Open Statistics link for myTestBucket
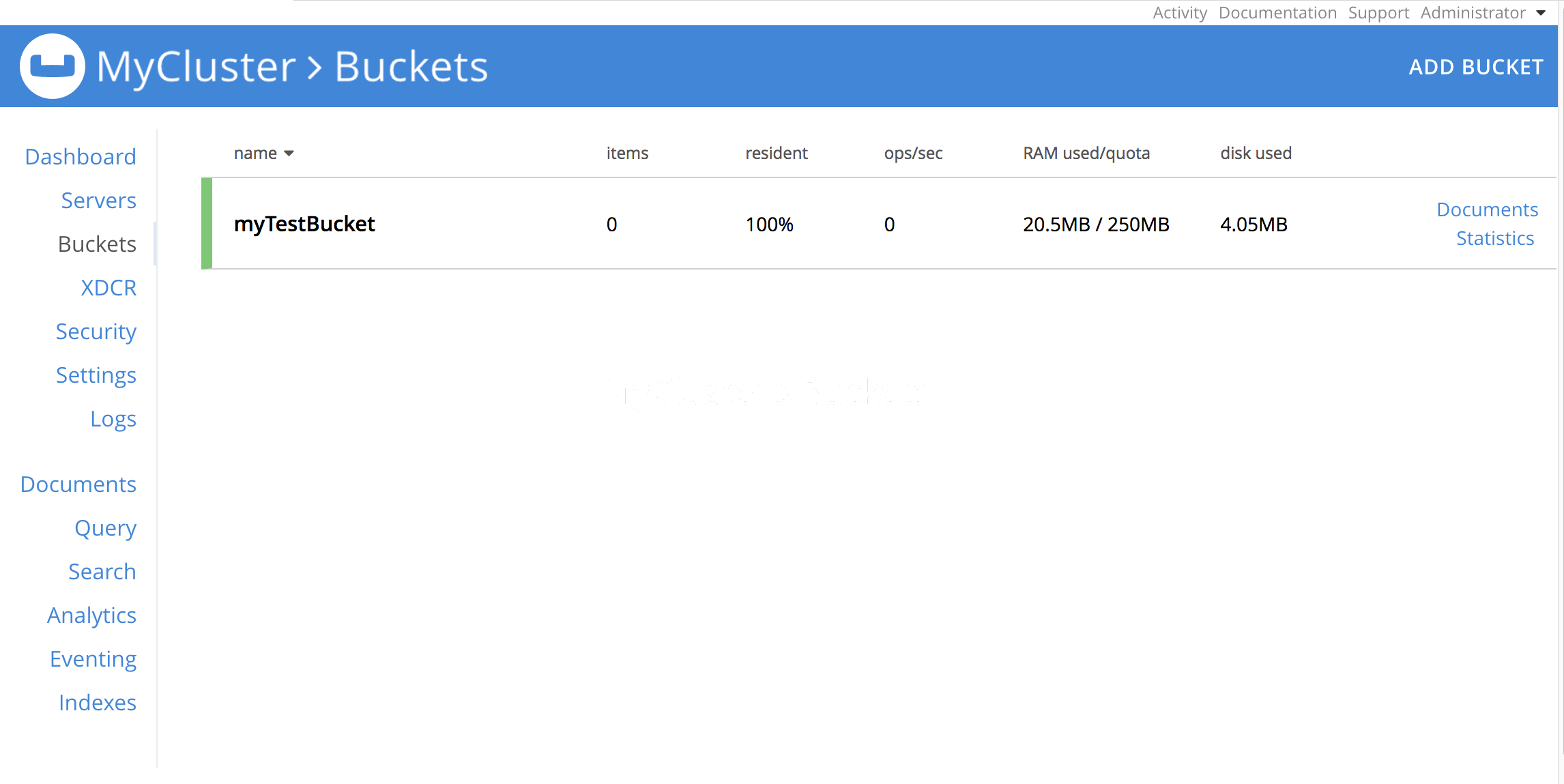Viewport: 1564px width, 784px height. (x=1494, y=238)
